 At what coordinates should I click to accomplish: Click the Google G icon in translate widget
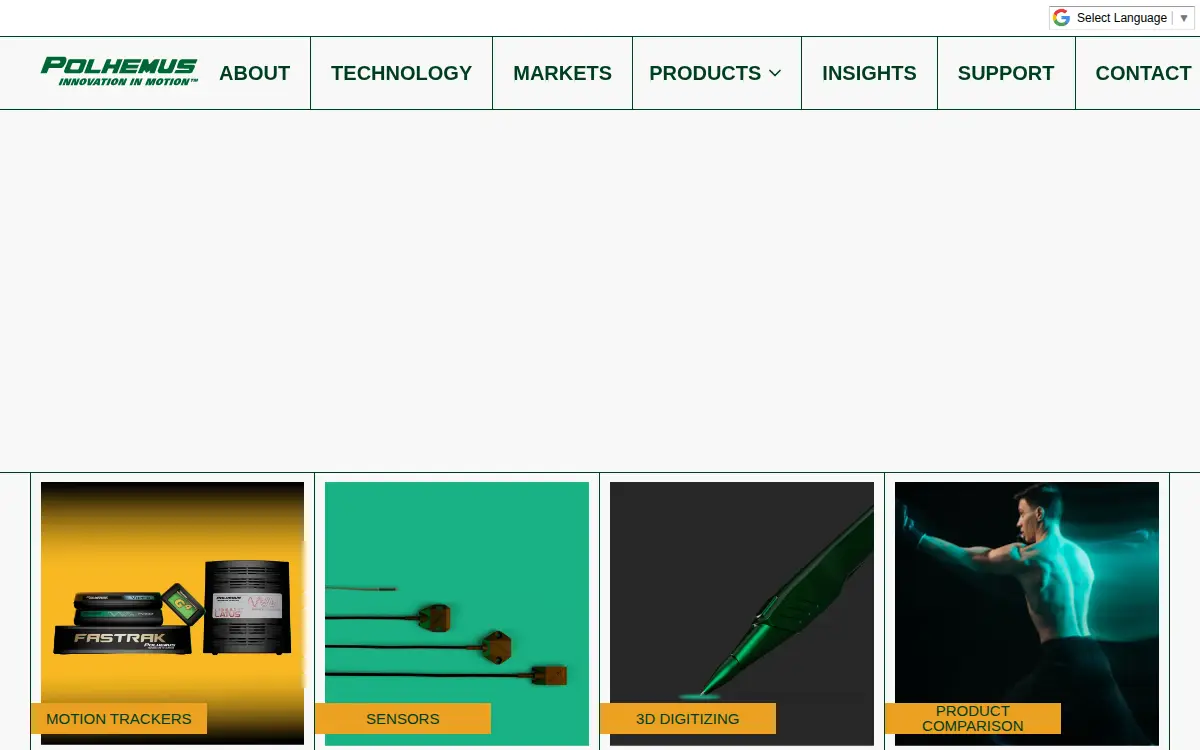pyautogui.click(x=1061, y=18)
